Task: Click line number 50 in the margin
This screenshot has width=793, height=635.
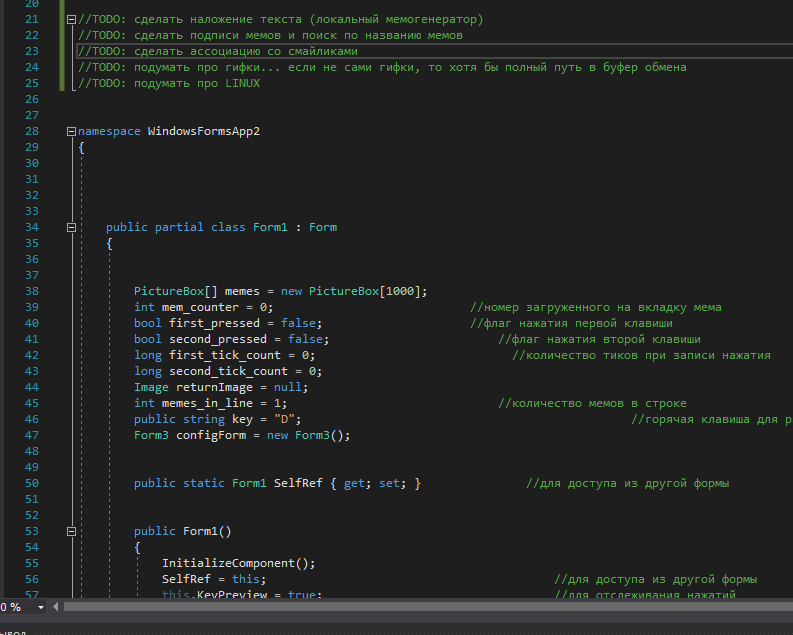Action: click(30, 483)
